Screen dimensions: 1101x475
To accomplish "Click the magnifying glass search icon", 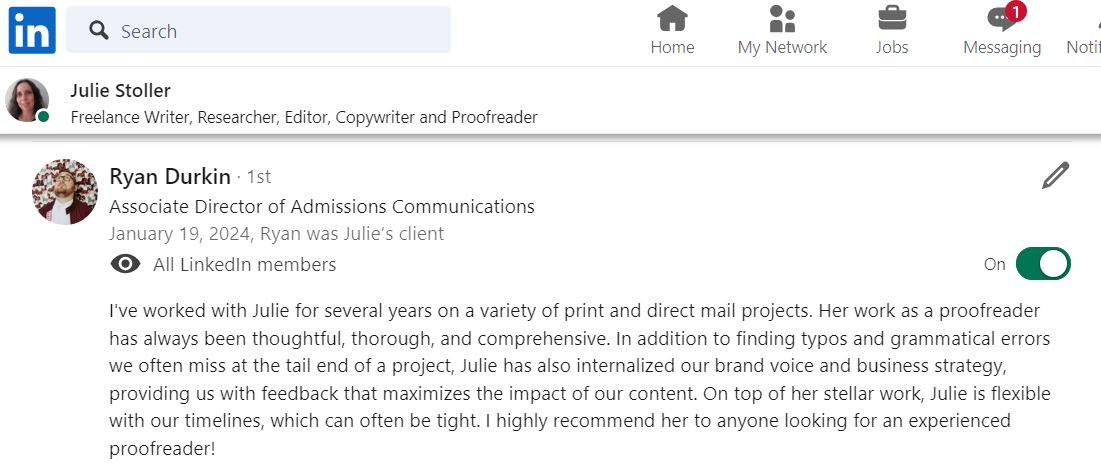I will click(x=99, y=30).
